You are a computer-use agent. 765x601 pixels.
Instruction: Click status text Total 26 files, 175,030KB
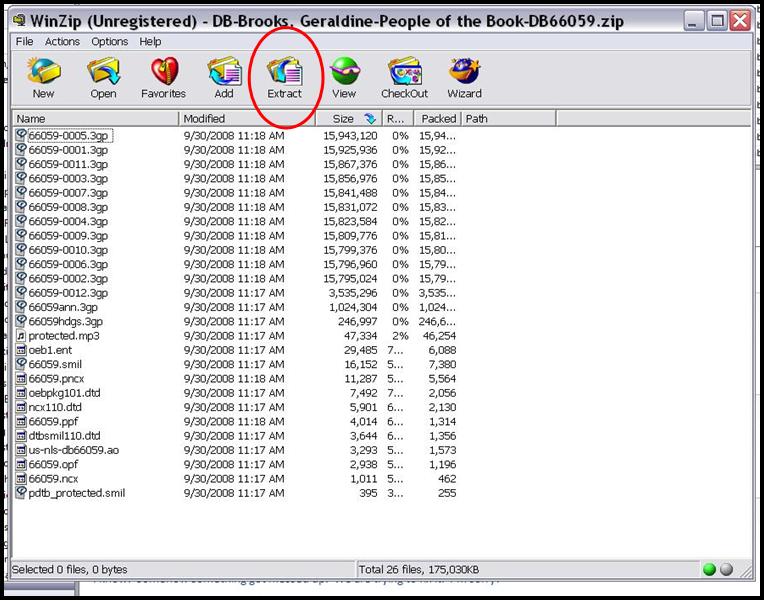click(419, 569)
